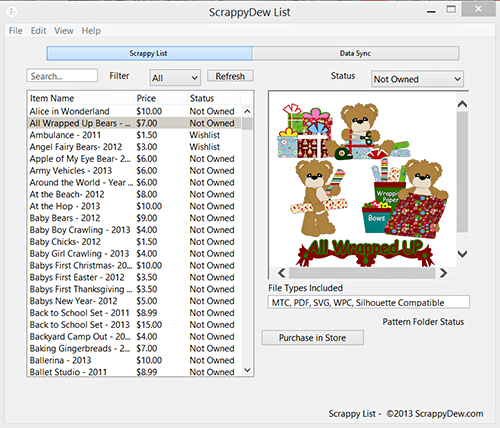Click the item list scrollbar thumb
The height and width of the screenshot is (428, 500).
247,123
